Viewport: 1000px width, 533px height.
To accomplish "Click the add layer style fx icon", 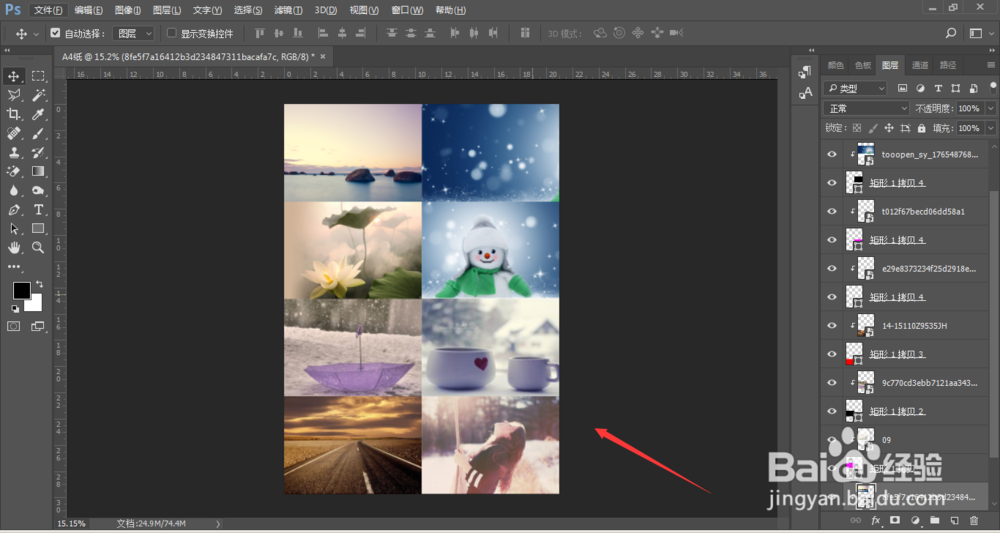I will click(x=876, y=520).
